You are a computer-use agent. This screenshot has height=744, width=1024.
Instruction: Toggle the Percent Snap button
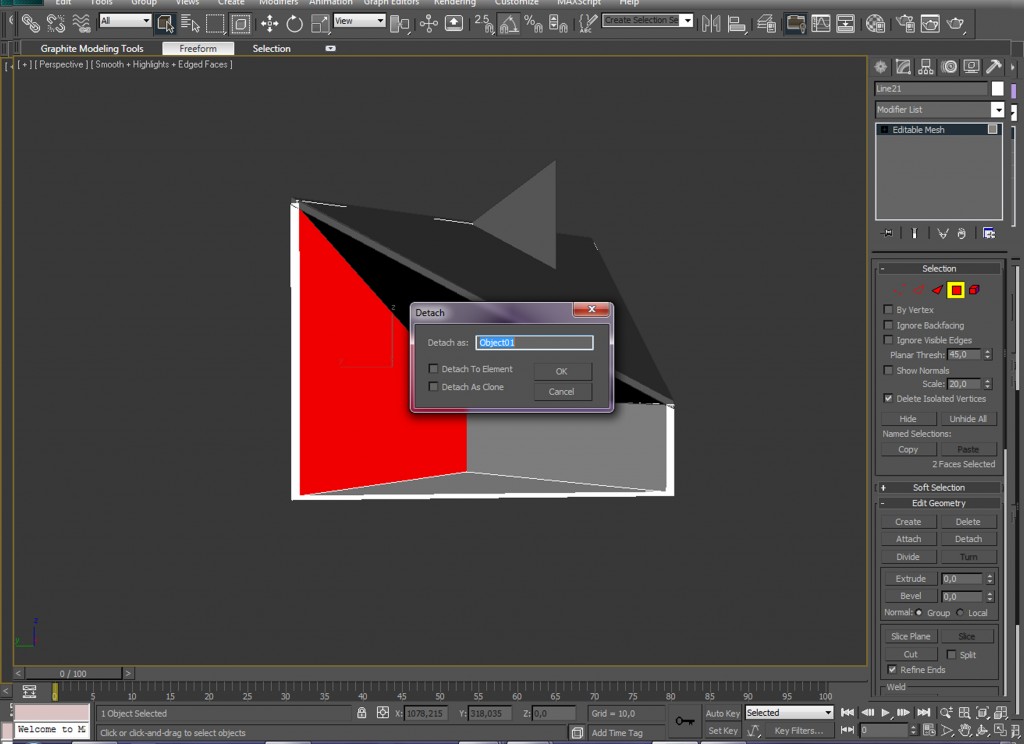(x=534, y=24)
